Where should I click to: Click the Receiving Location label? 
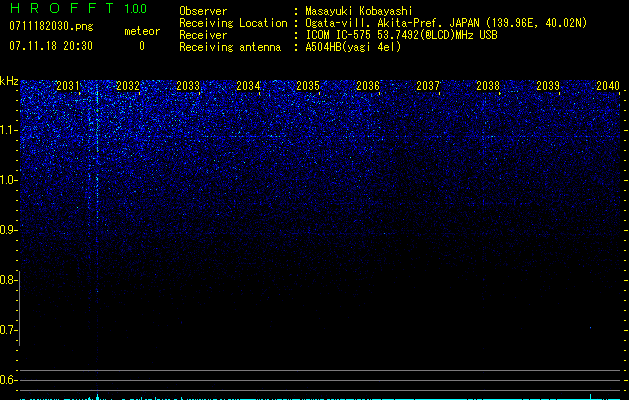coord(233,23)
